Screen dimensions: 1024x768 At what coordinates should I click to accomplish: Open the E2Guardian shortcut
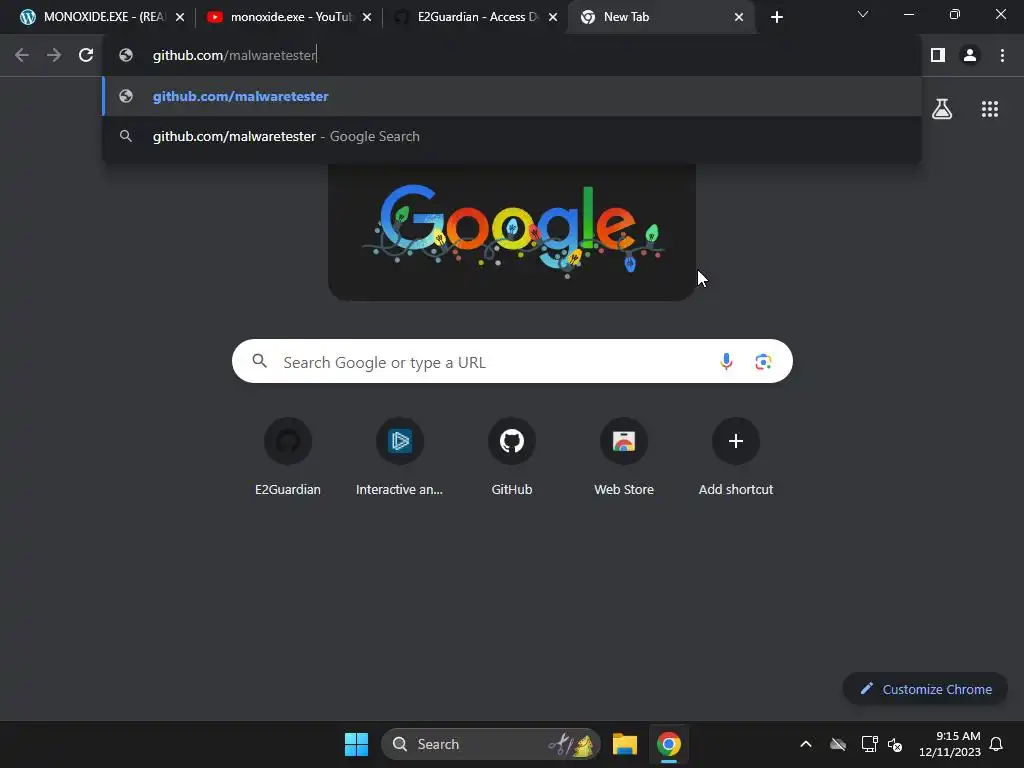tap(287, 457)
